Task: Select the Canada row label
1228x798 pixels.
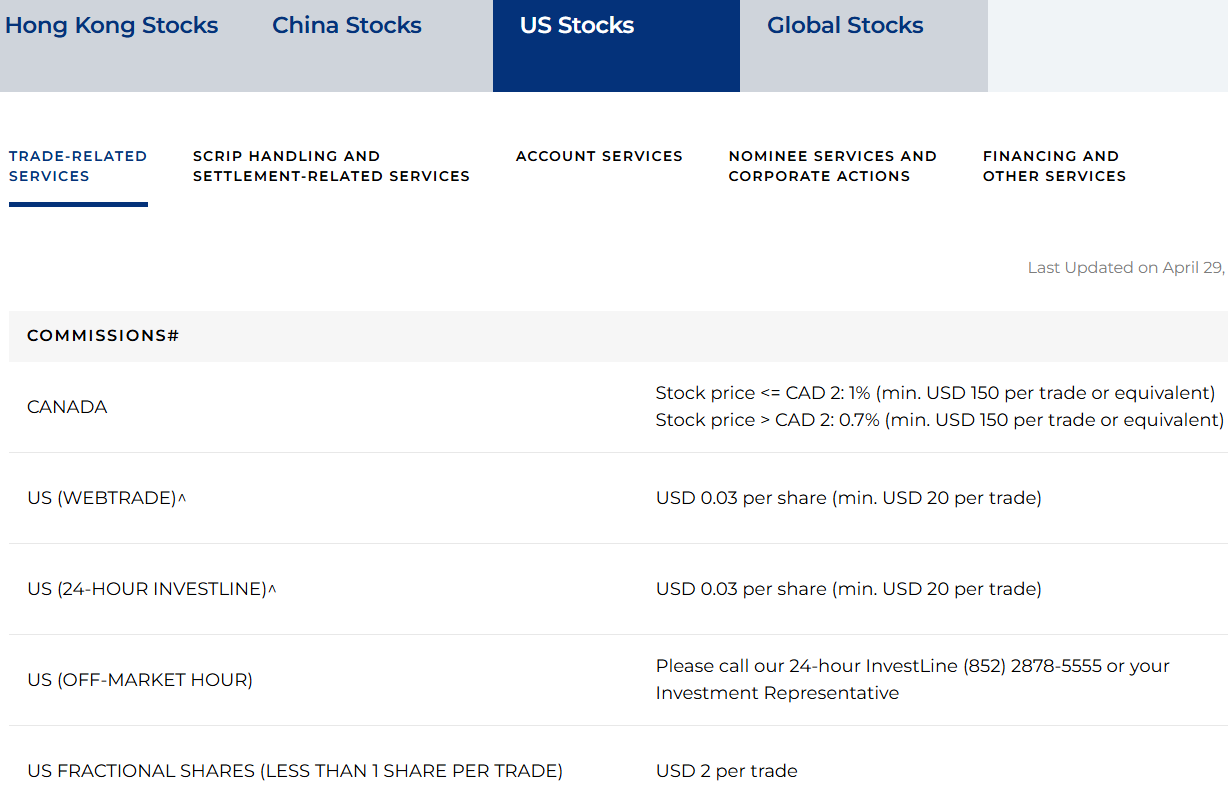Action: click(x=67, y=407)
